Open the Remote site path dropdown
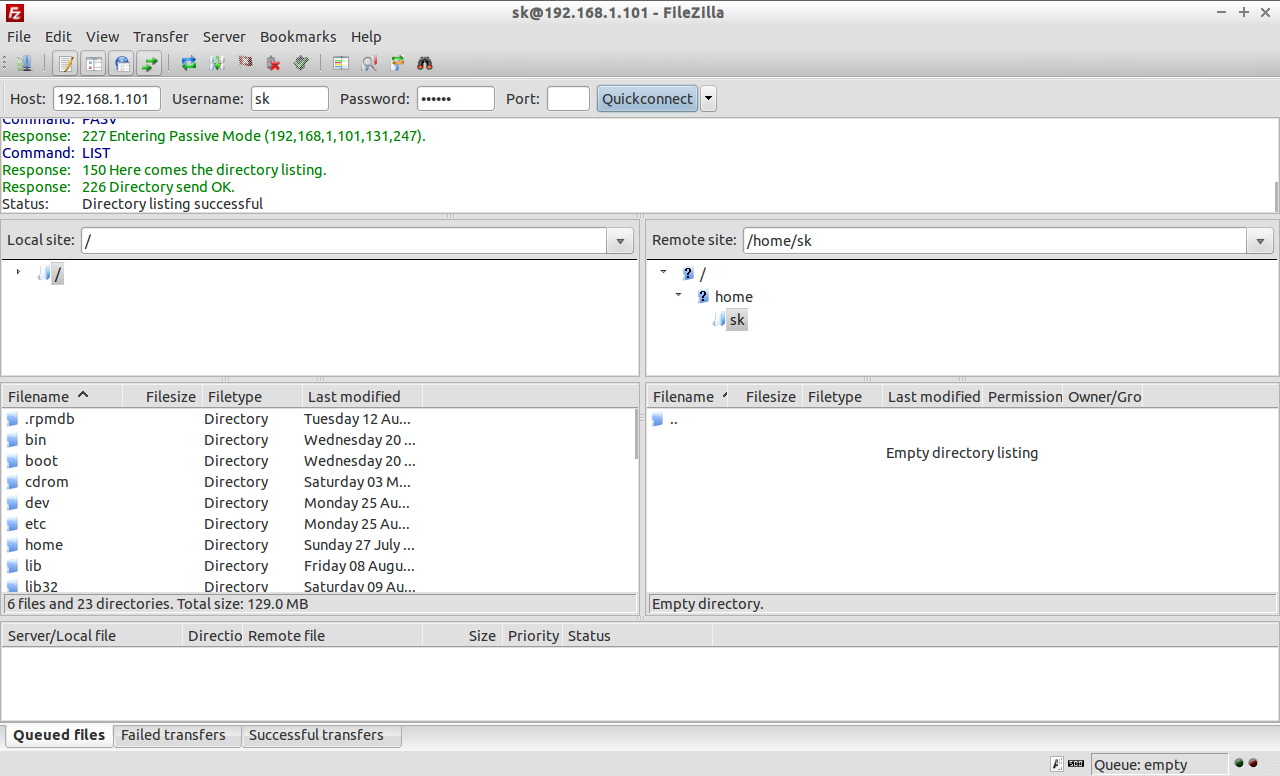 (x=1260, y=241)
